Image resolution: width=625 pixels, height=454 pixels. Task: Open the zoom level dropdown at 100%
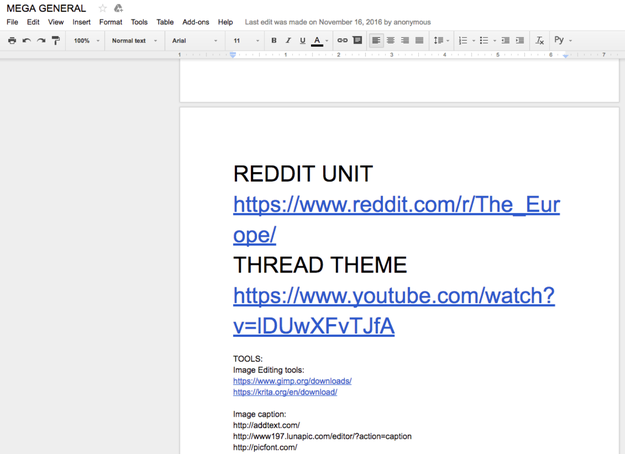click(x=86, y=41)
